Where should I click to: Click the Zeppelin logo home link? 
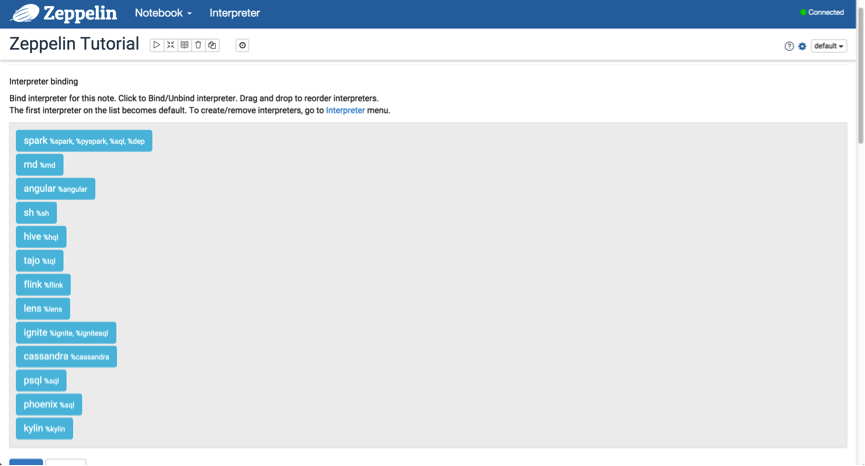[x=63, y=13]
